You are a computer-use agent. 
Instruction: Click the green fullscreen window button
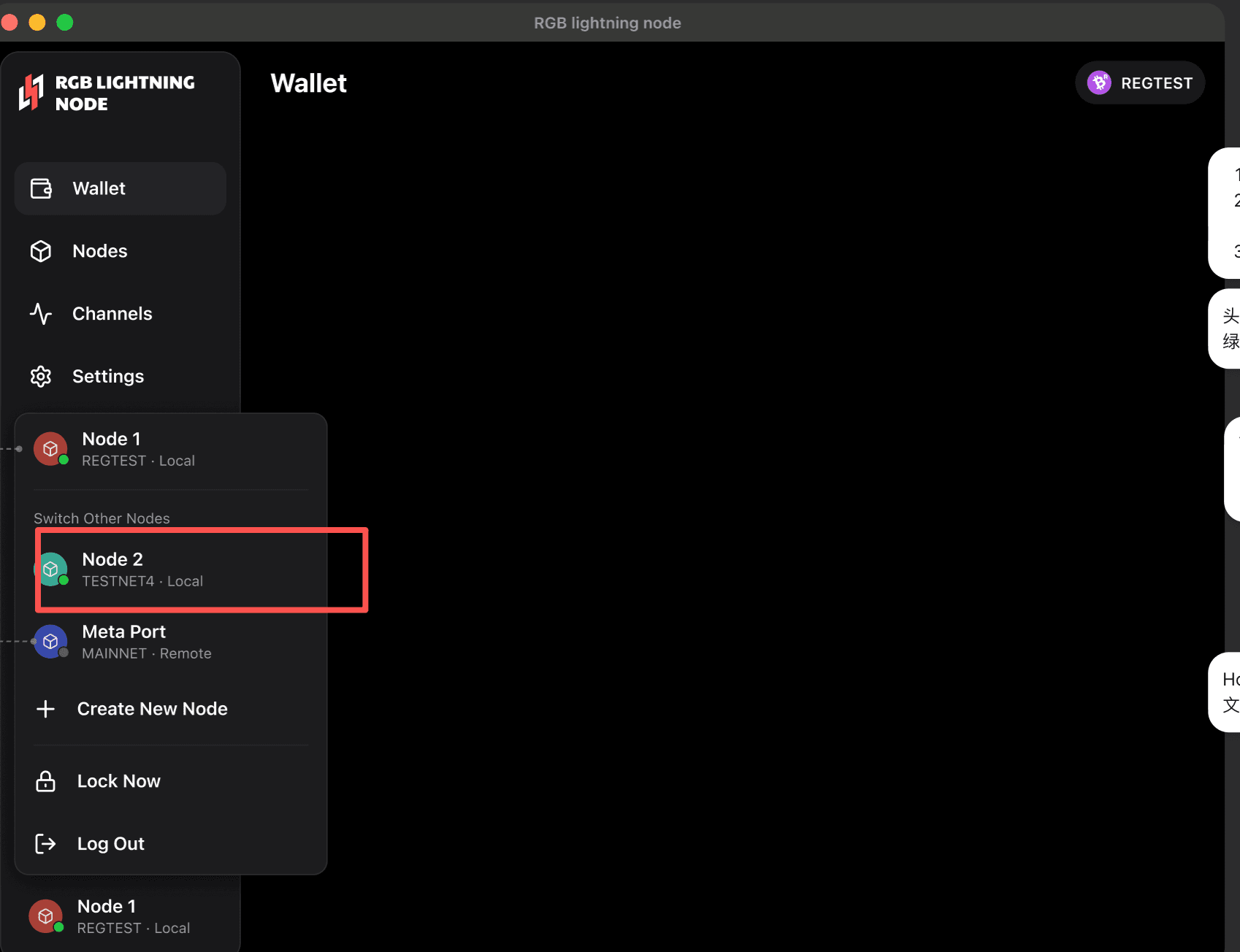point(65,23)
